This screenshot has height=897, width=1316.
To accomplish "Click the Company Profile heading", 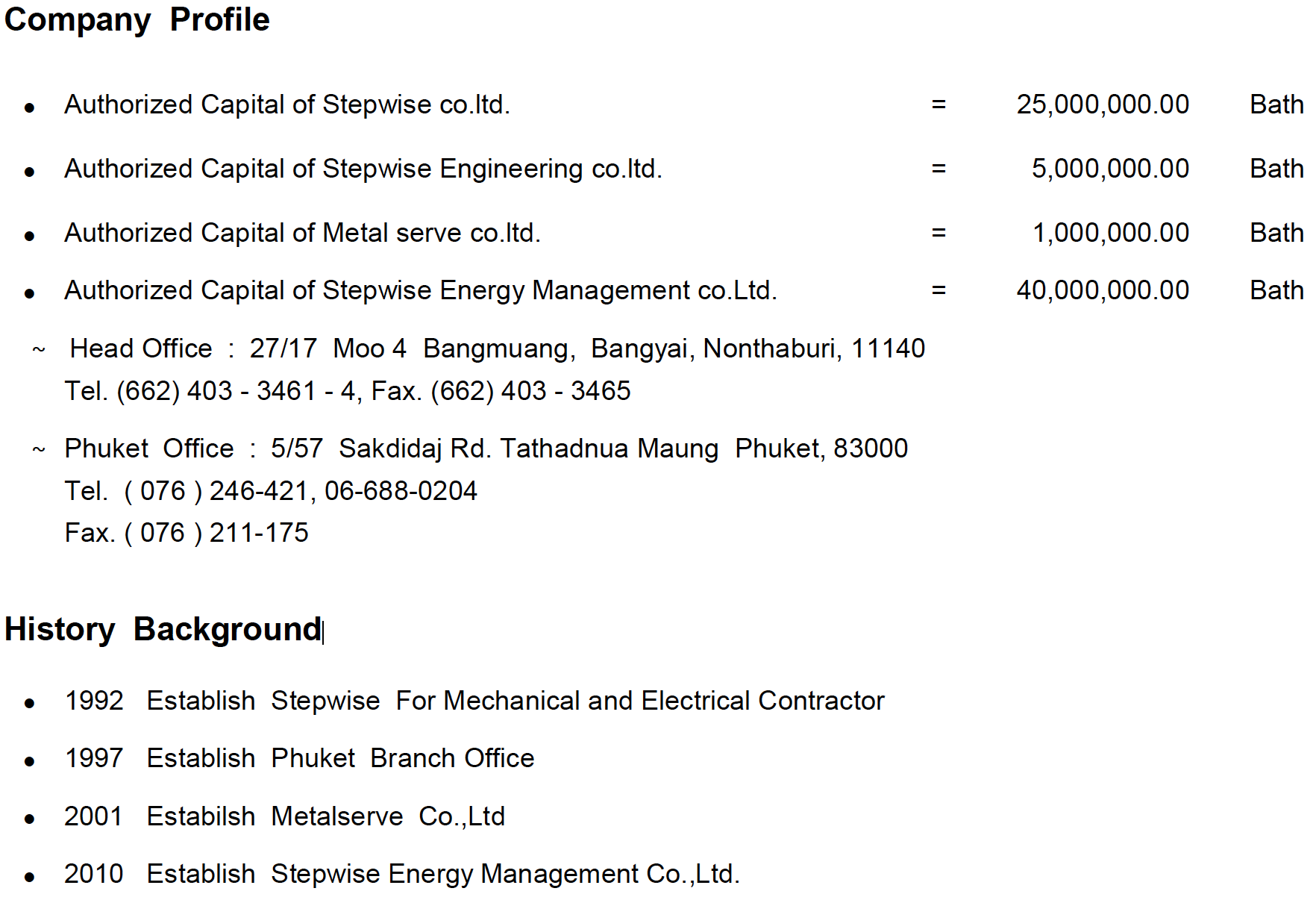I will [x=137, y=20].
